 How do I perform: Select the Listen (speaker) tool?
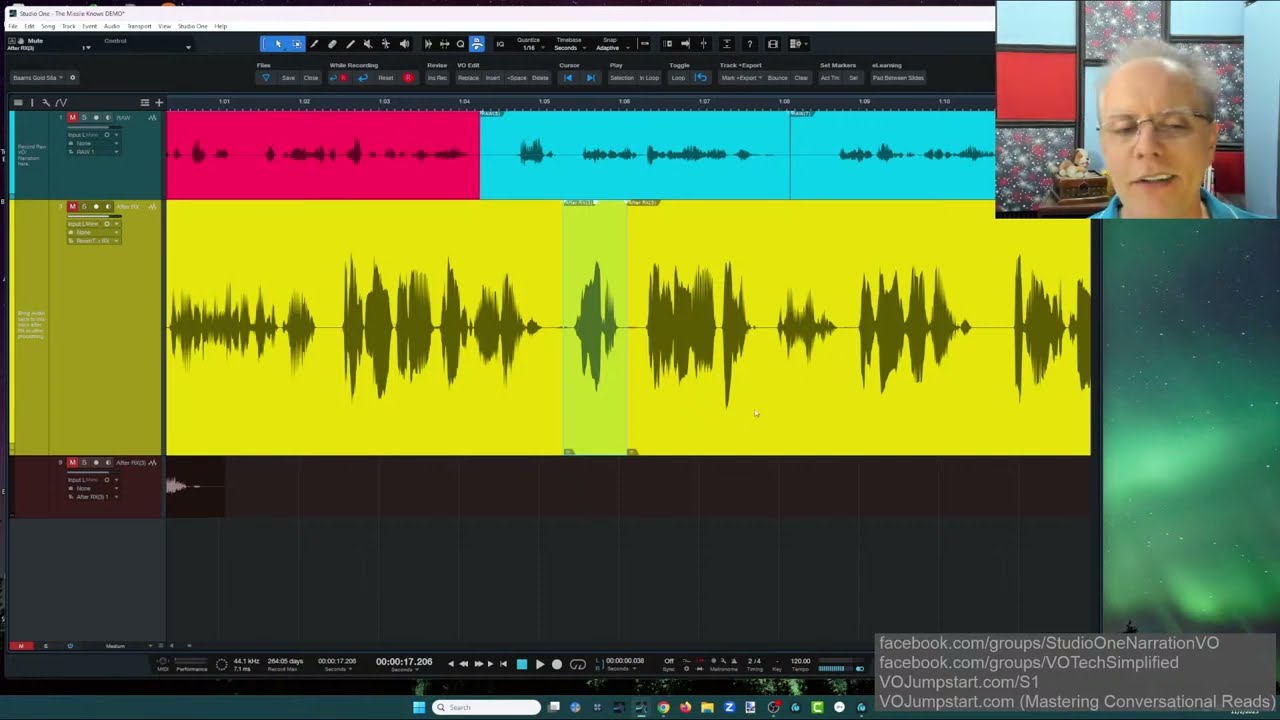coord(404,44)
